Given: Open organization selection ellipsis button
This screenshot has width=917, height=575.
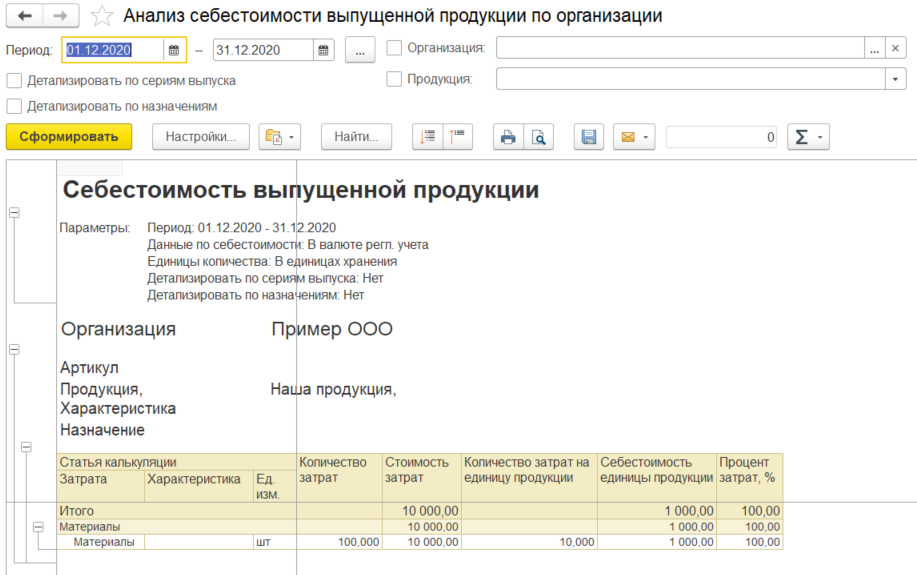Looking at the screenshot, I should pyautogui.click(x=874, y=48).
